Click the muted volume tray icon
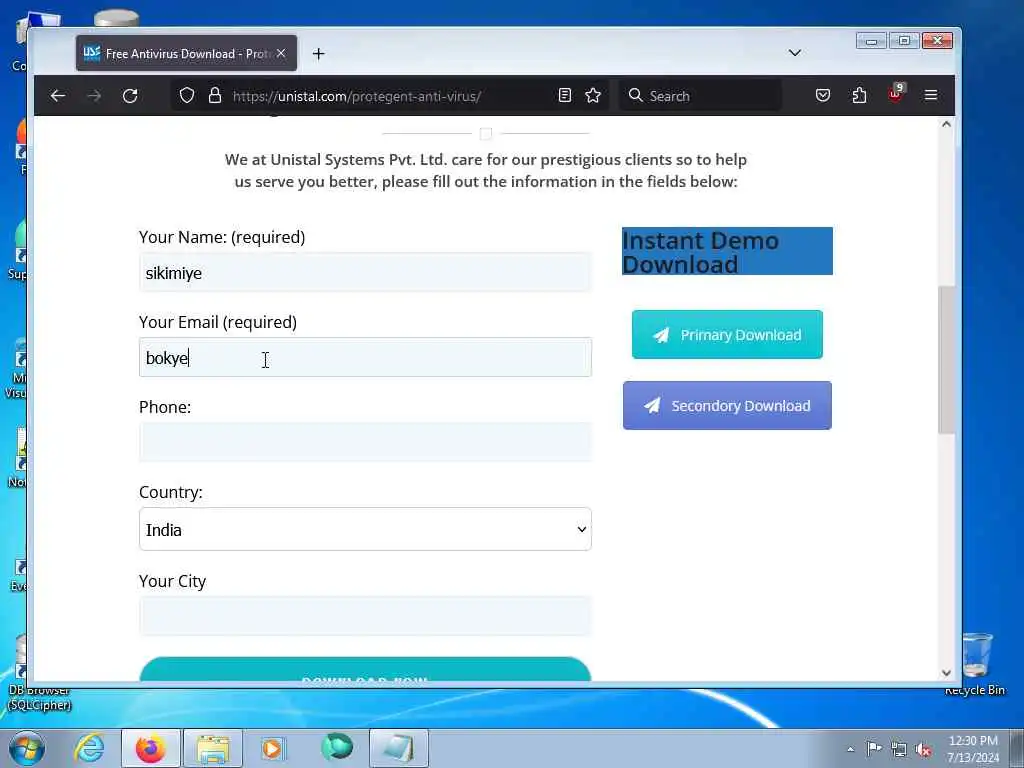 click(923, 749)
